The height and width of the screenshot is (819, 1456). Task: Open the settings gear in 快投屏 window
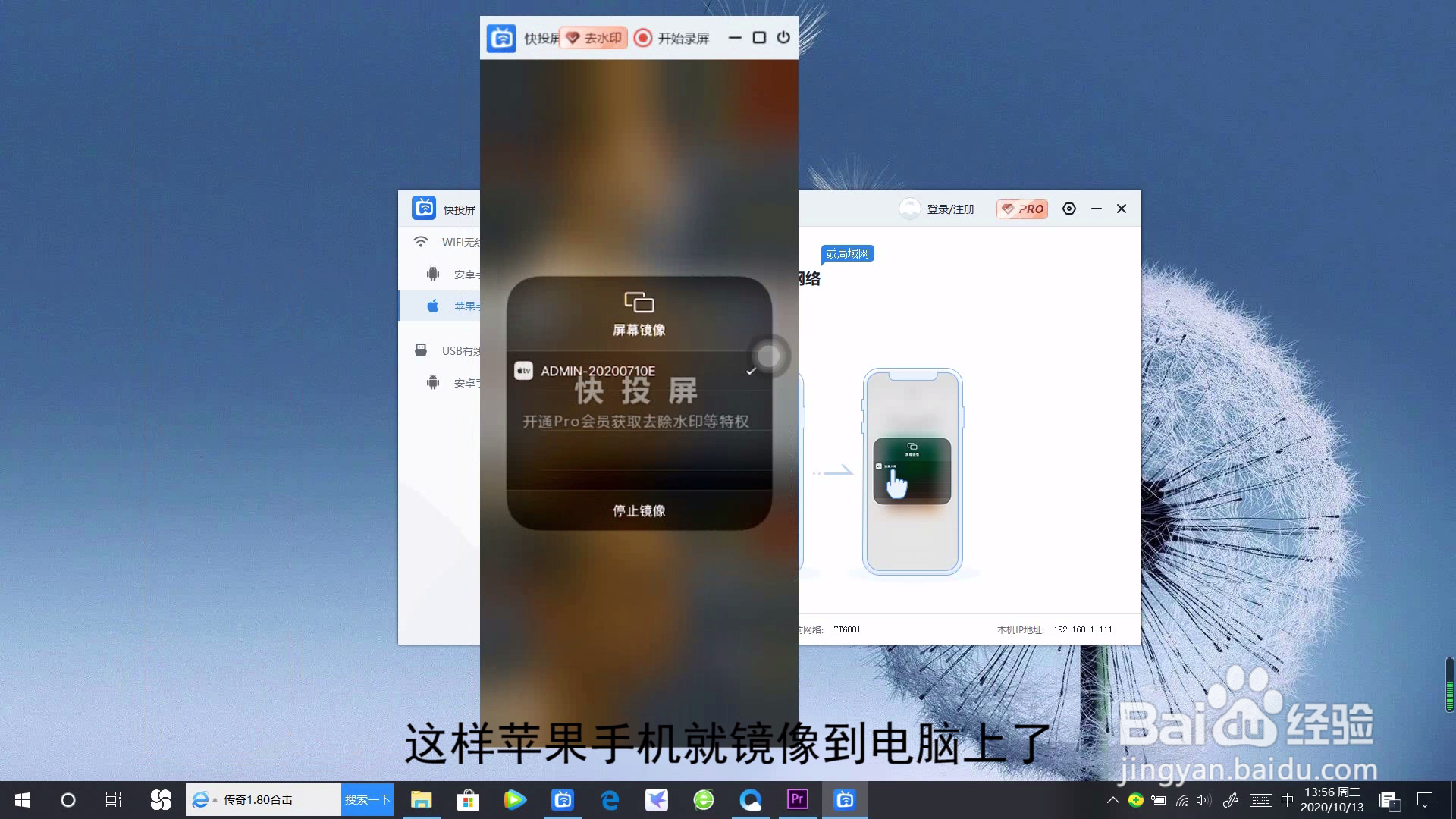coord(1069,209)
